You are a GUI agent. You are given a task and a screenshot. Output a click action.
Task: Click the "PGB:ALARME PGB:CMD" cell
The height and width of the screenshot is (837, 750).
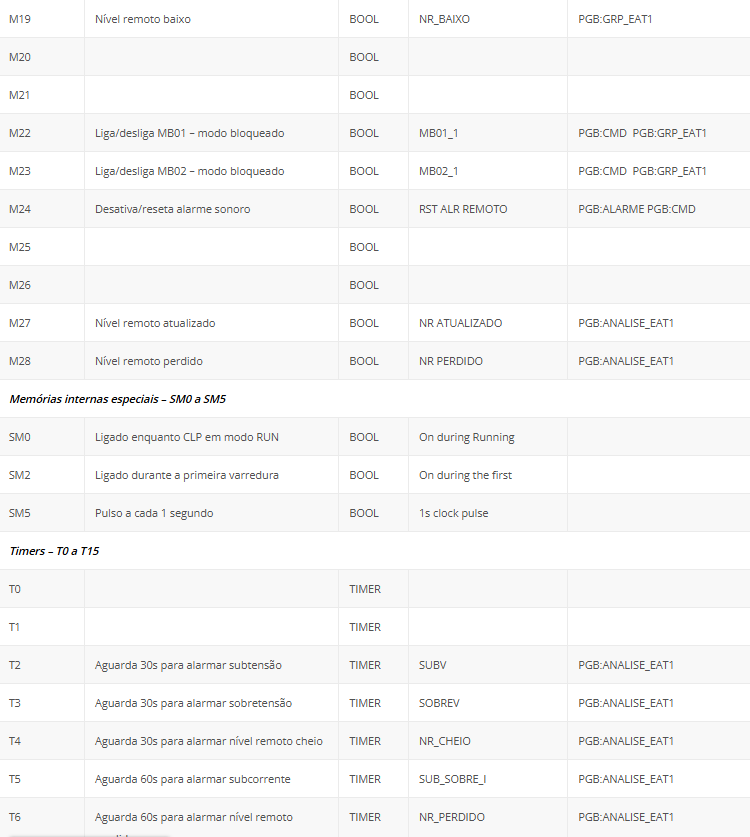(x=636, y=209)
